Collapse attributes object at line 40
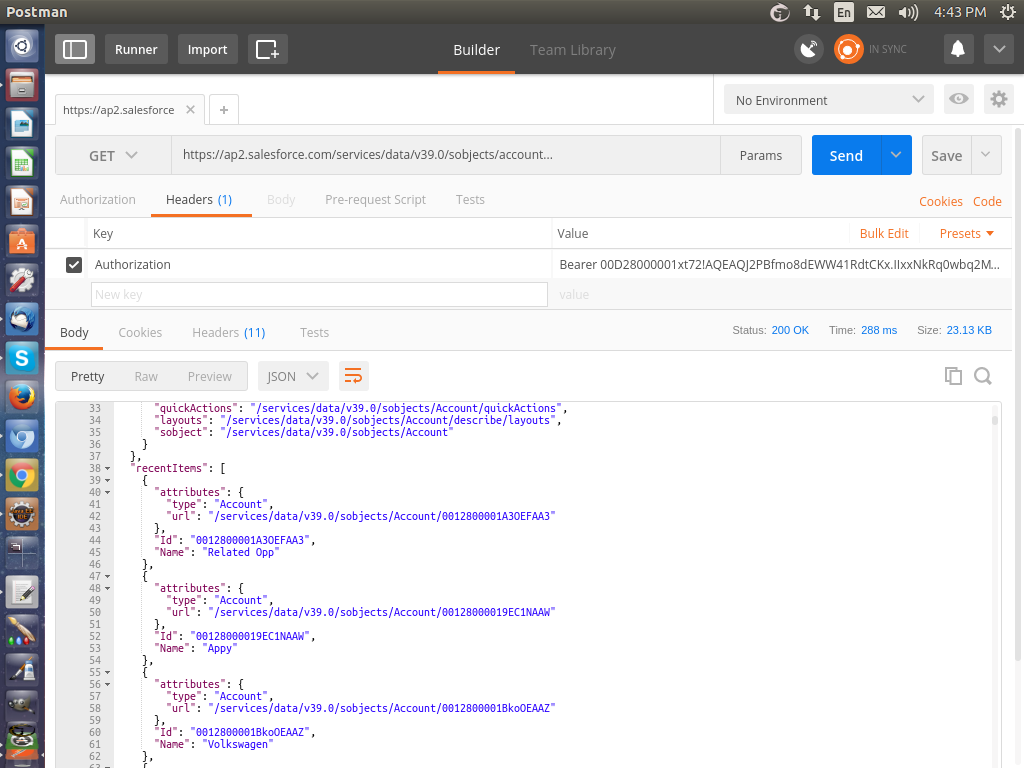Viewport: 1024px width, 768px height. click(x=108, y=492)
